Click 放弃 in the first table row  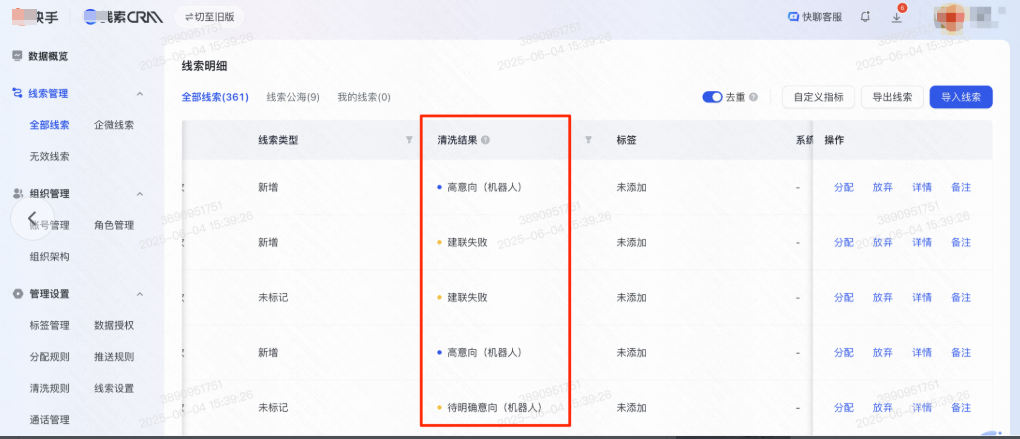883,187
